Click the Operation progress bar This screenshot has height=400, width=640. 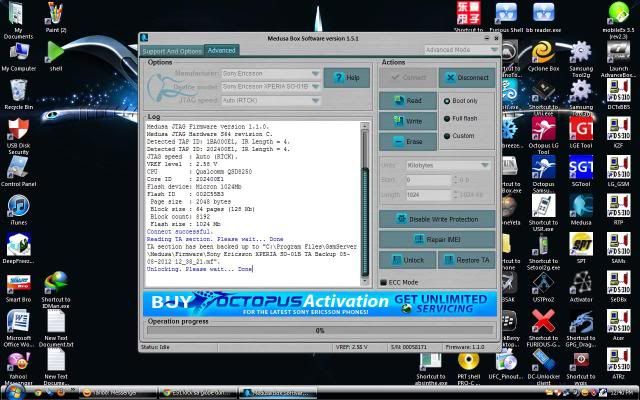[x=320, y=331]
